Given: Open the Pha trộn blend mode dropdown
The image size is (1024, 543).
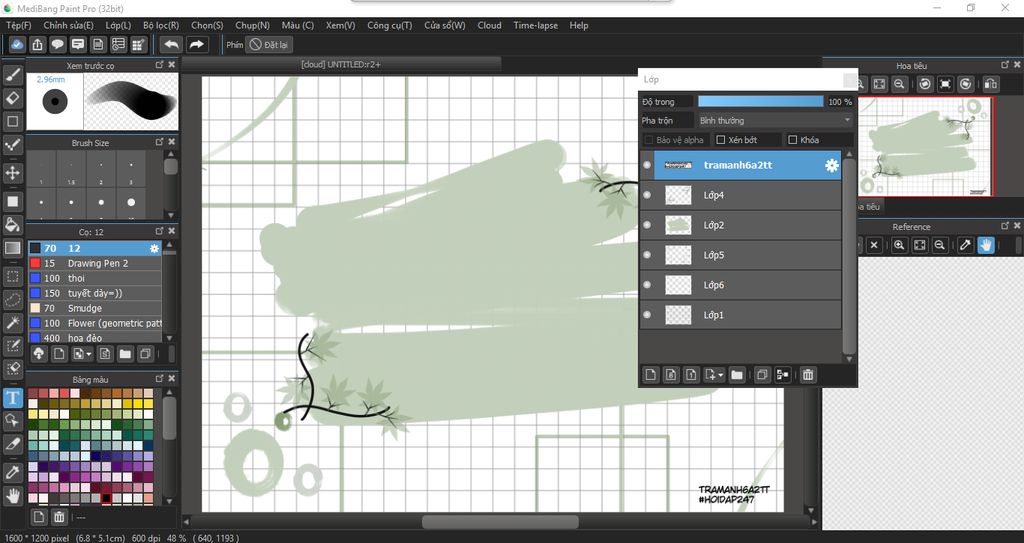Looking at the screenshot, I should pyautogui.click(x=775, y=120).
